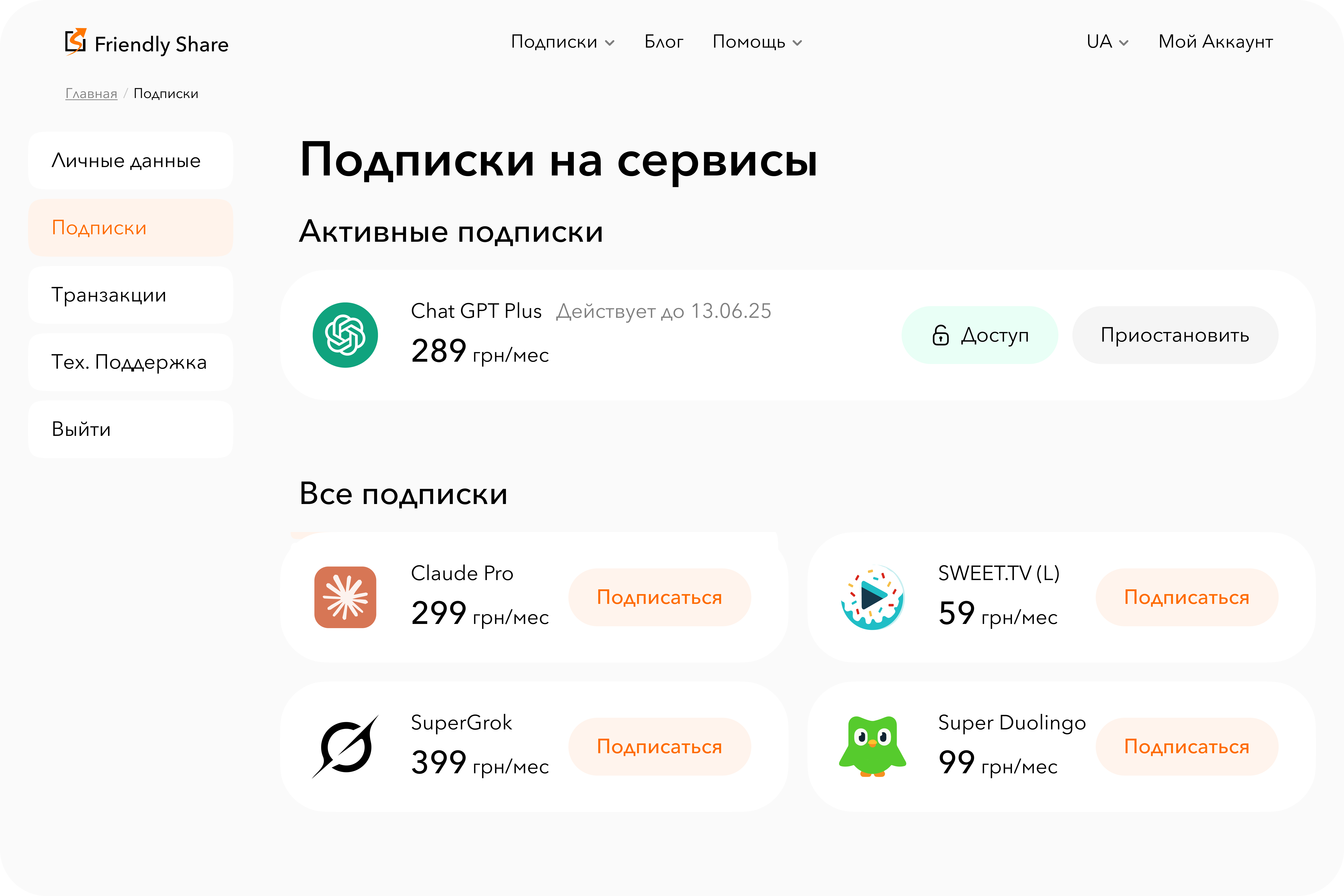Go to Личные данные in sidebar
1344x896 pixels.
click(130, 161)
